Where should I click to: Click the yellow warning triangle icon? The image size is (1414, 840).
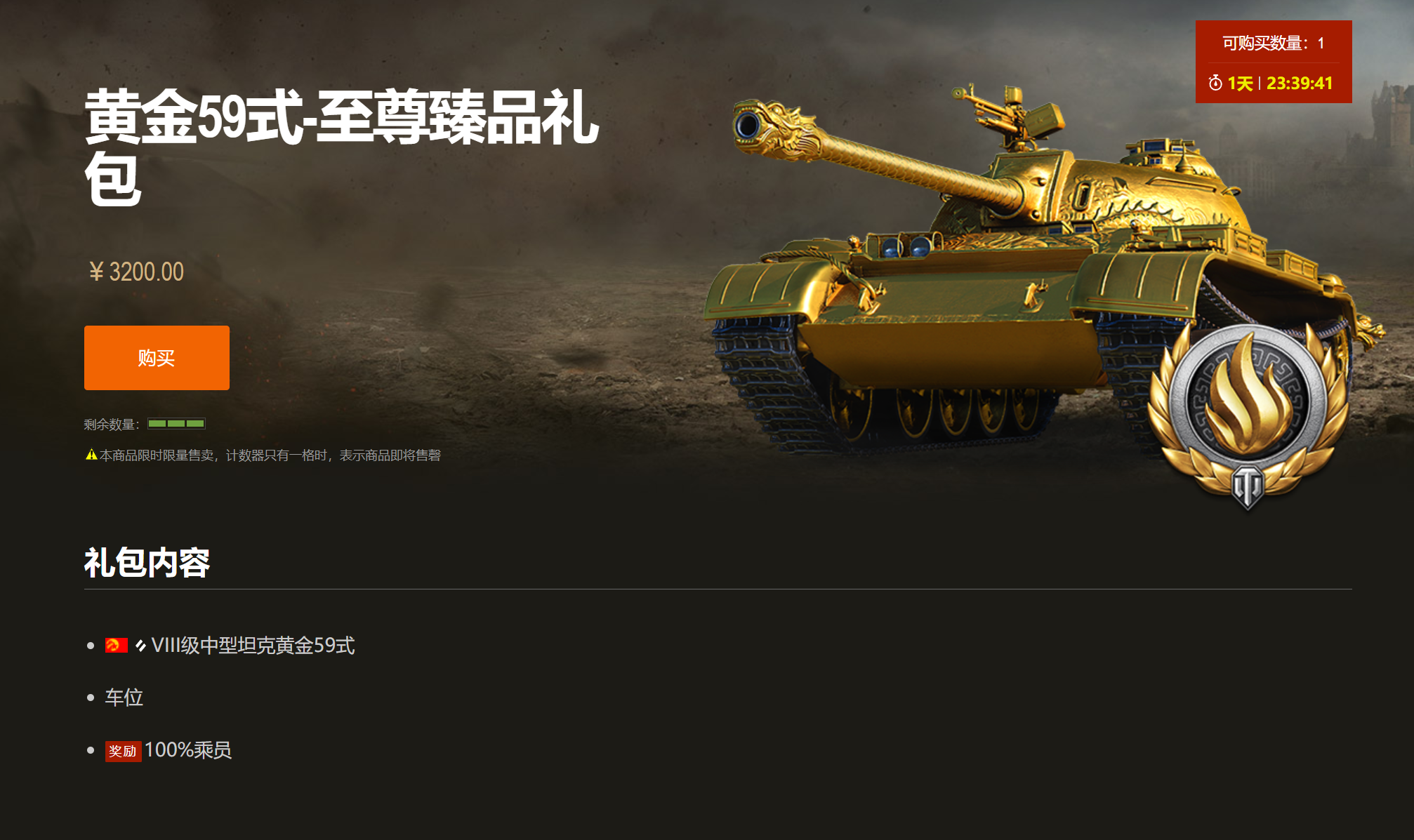[91, 455]
